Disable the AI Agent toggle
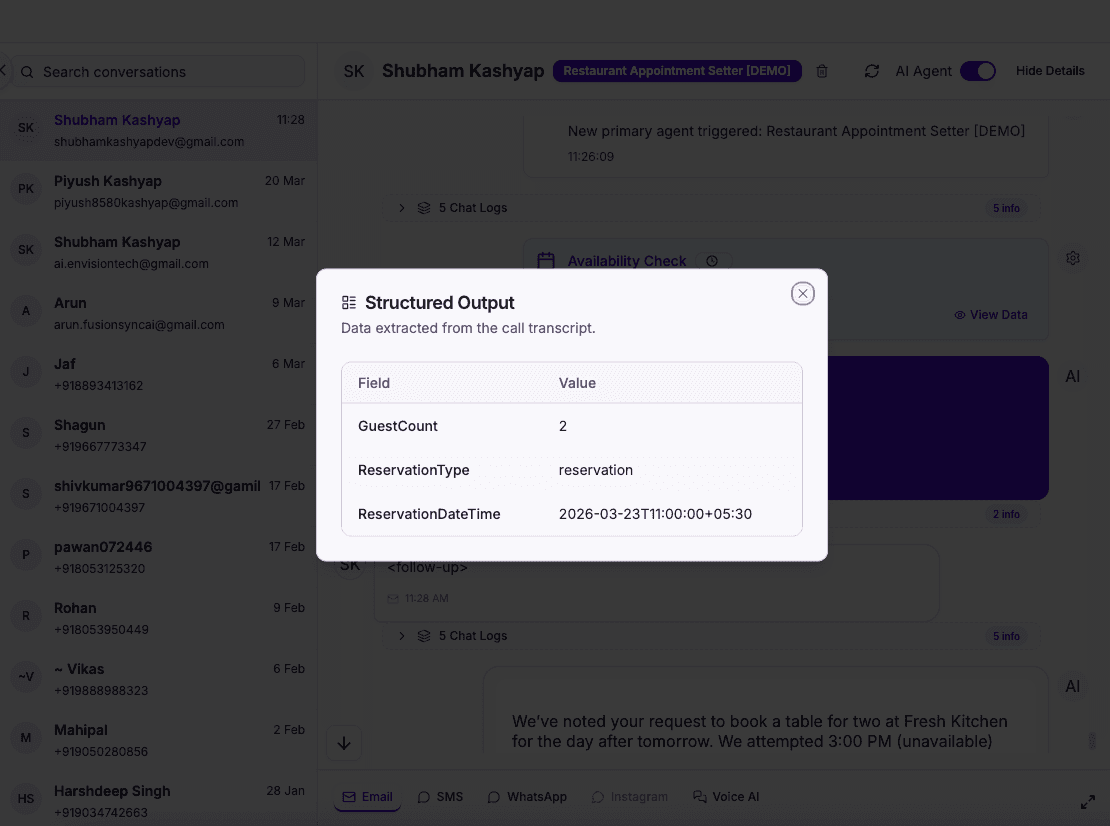 [x=978, y=71]
